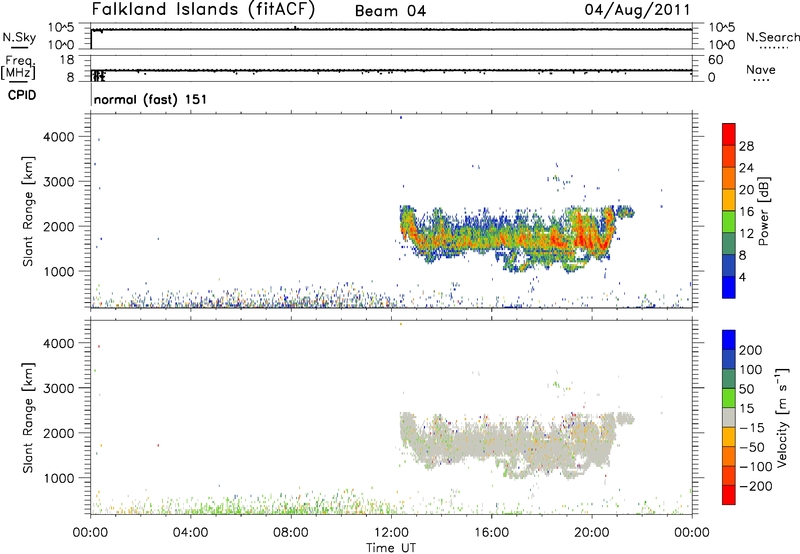Click the 'Velocity [m s-1]' colorbar label

[782, 417]
